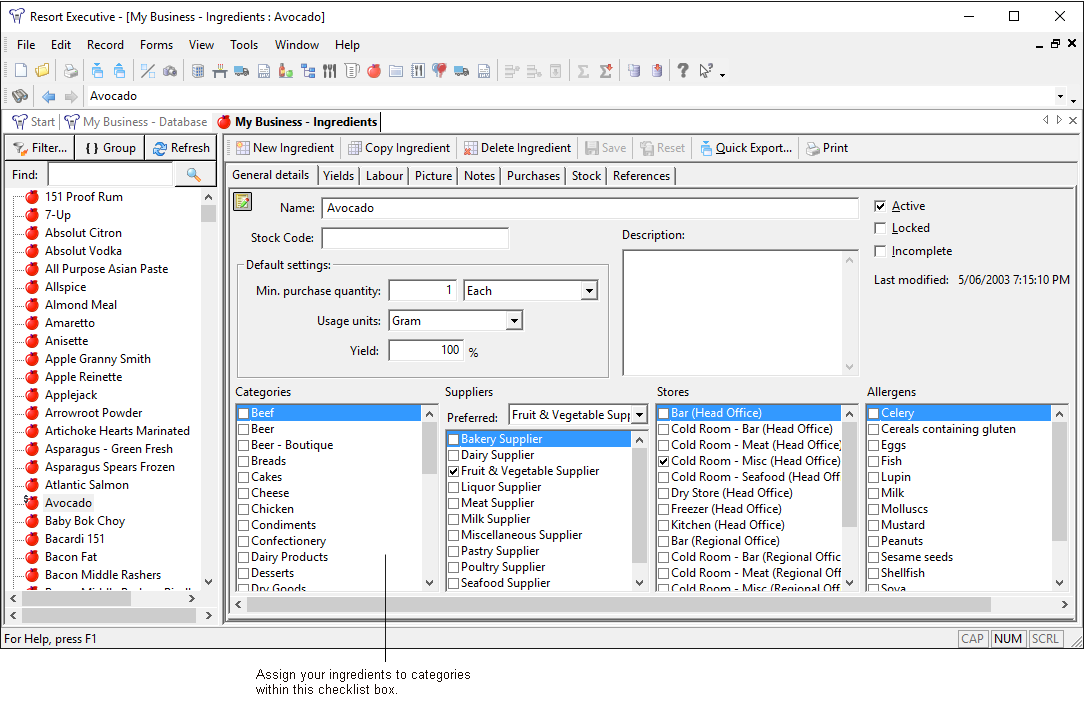This screenshot has height=704, width=1084.
Task: Click the camera toolbar icon
Action: tap(169, 71)
